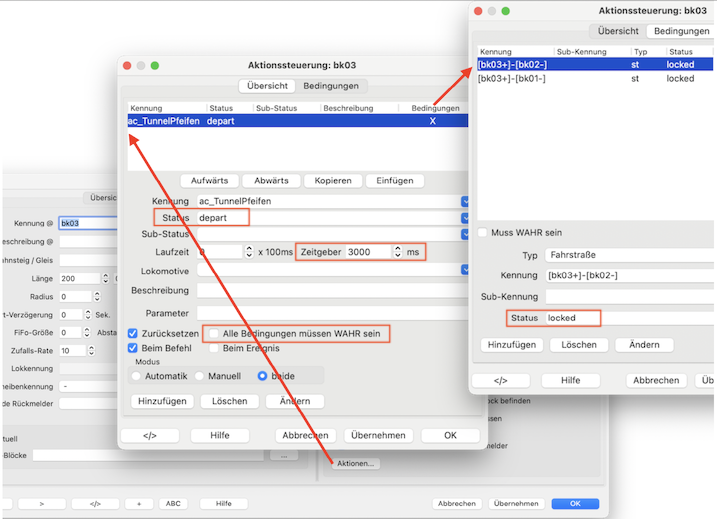The width and height of the screenshot is (717, 519).
Task: Enable 'Alle Bedingungen müssen WAHR sein' checkbox
Action: (x=212, y=332)
